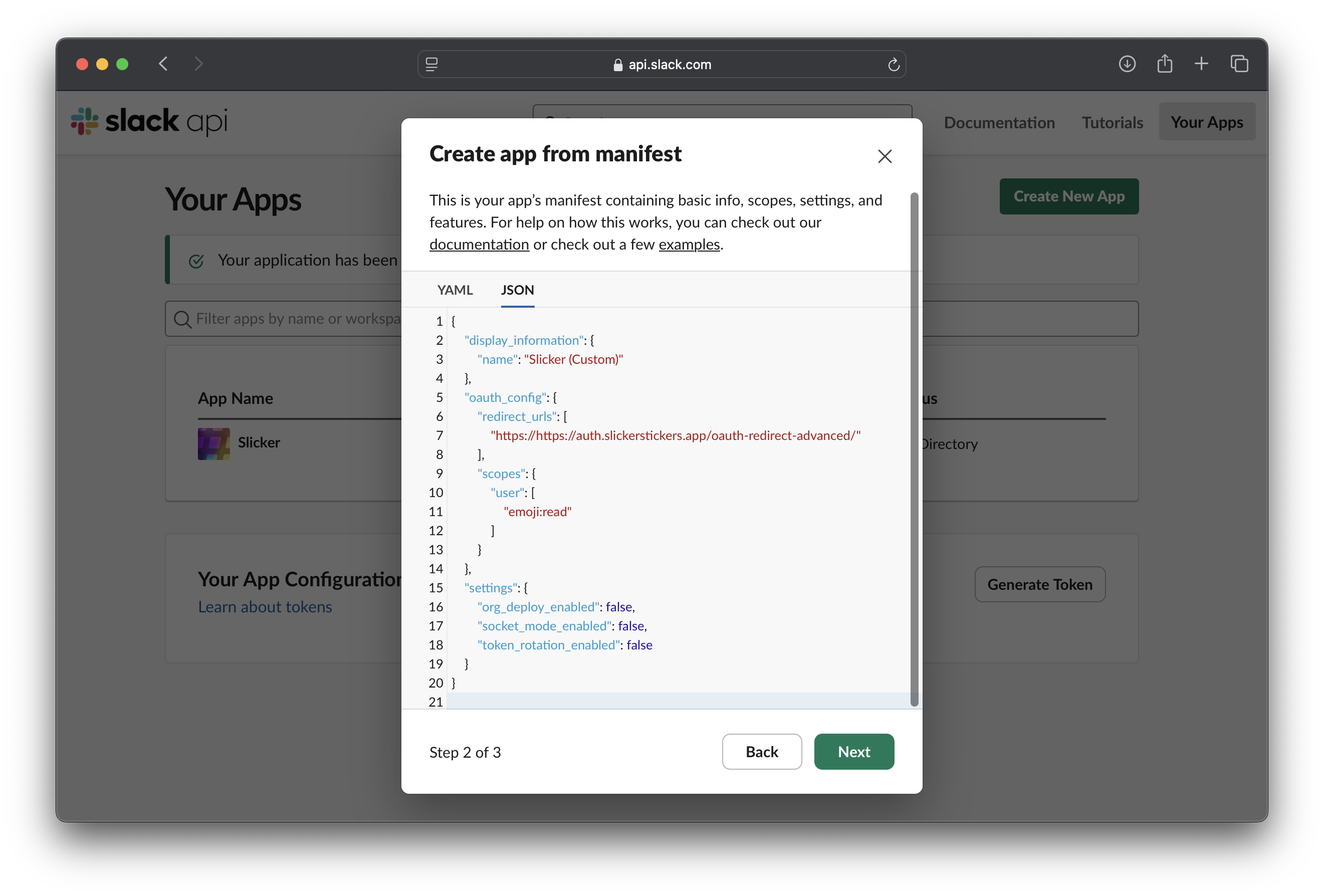Viewport: 1324px width, 896px height.
Task: Click the Share icon in Safari toolbar
Action: (1165, 64)
